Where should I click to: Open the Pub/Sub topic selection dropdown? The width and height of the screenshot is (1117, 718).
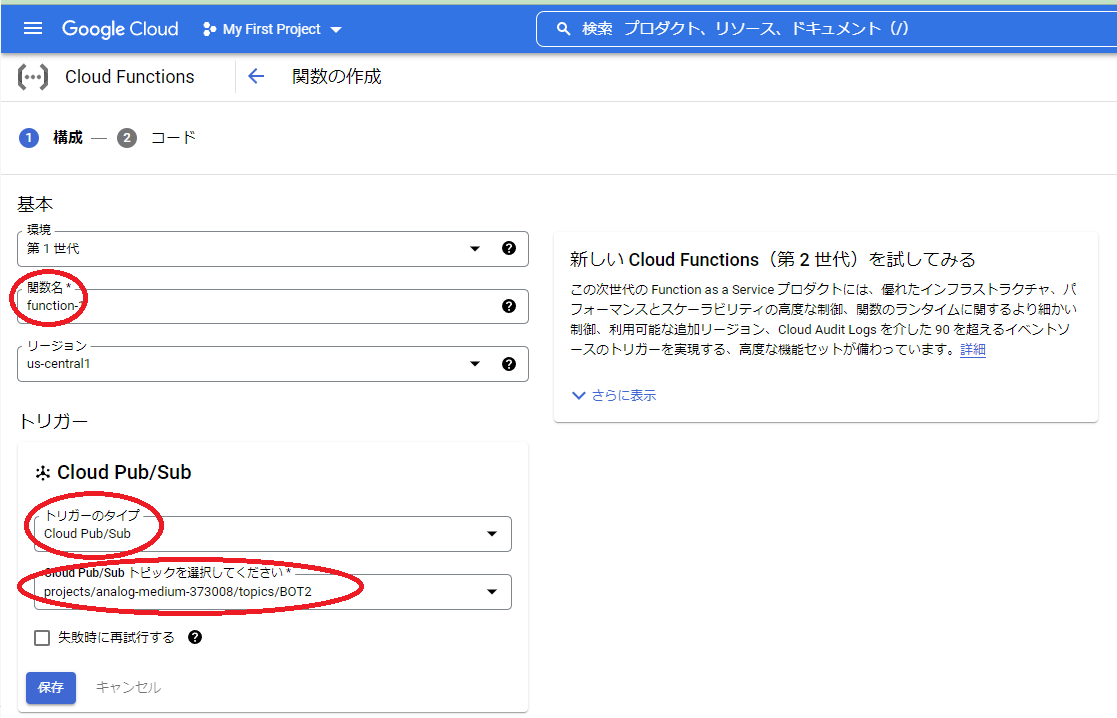coord(273,592)
